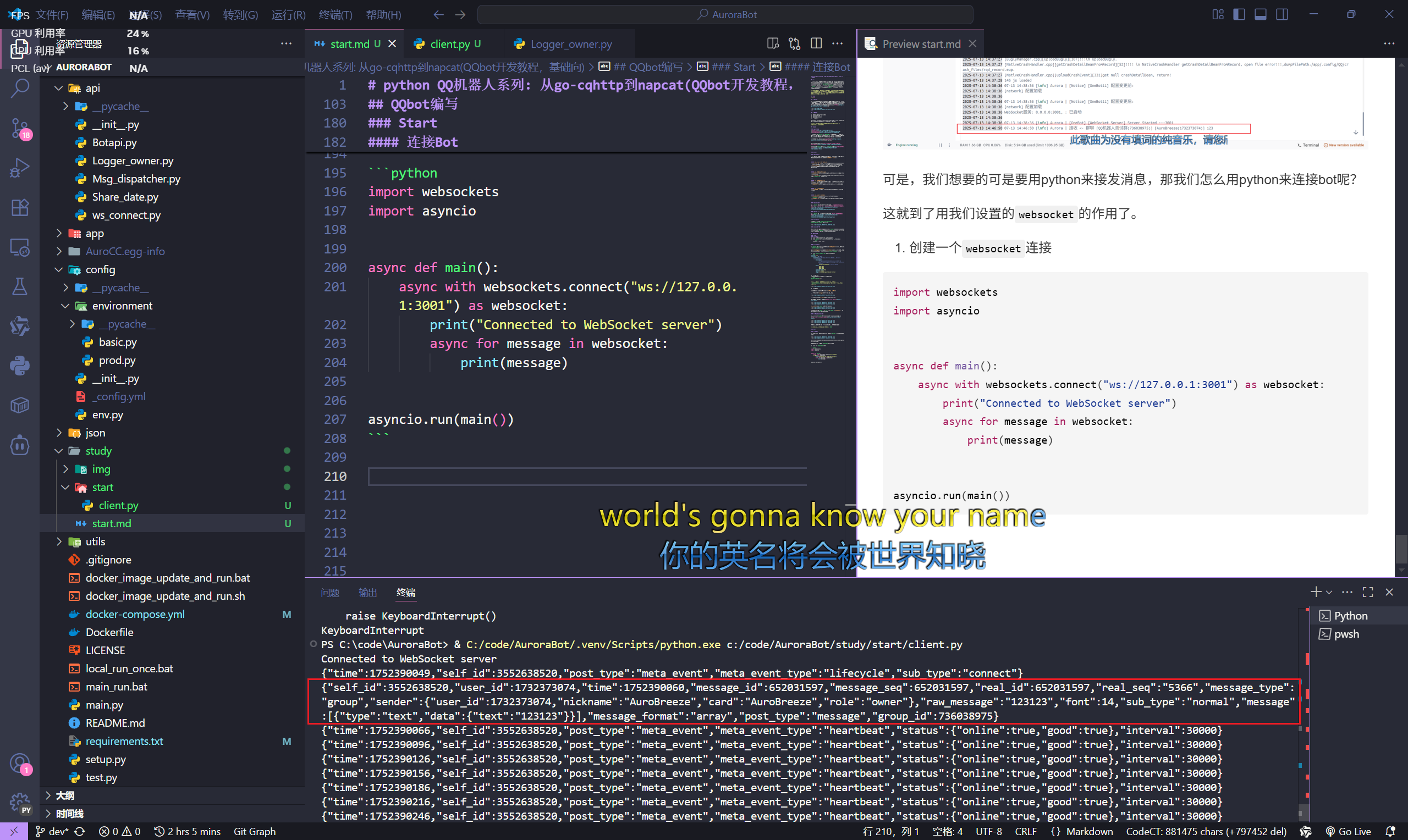
Task: Click Go Live in the status bar
Action: [x=1353, y=832]
